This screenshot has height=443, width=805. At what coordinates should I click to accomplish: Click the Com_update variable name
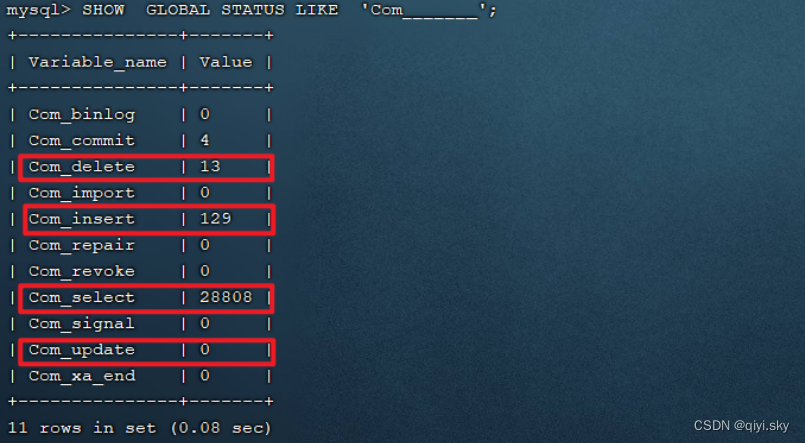(x=82, y=350)
